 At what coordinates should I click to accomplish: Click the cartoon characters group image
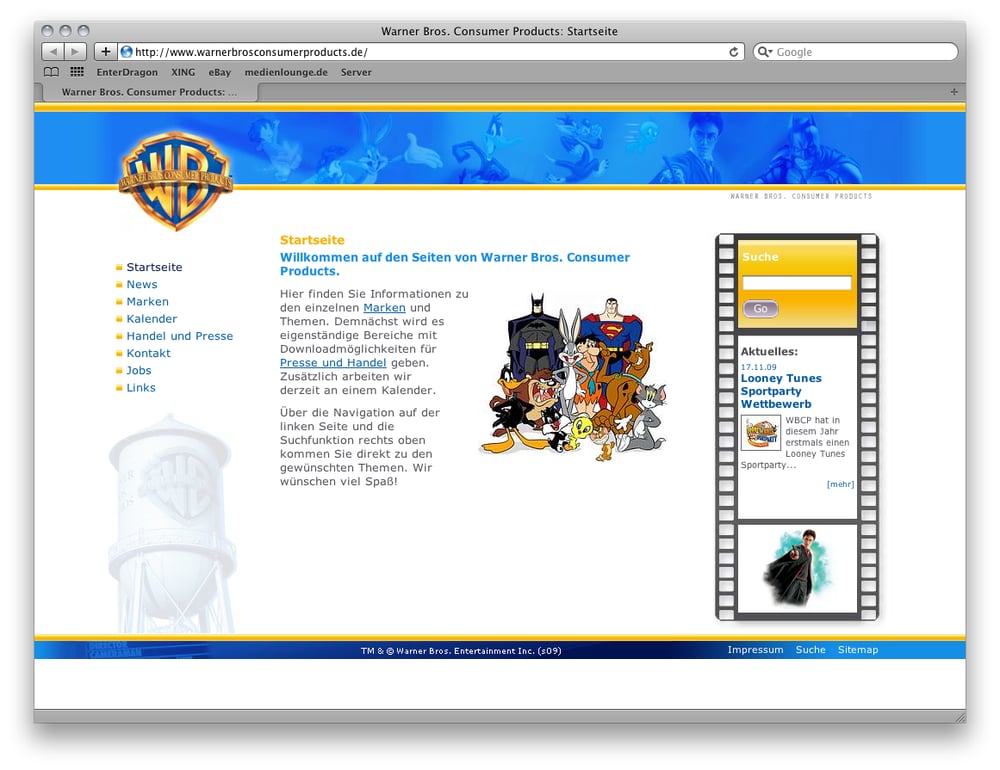[x=573, y=377]
